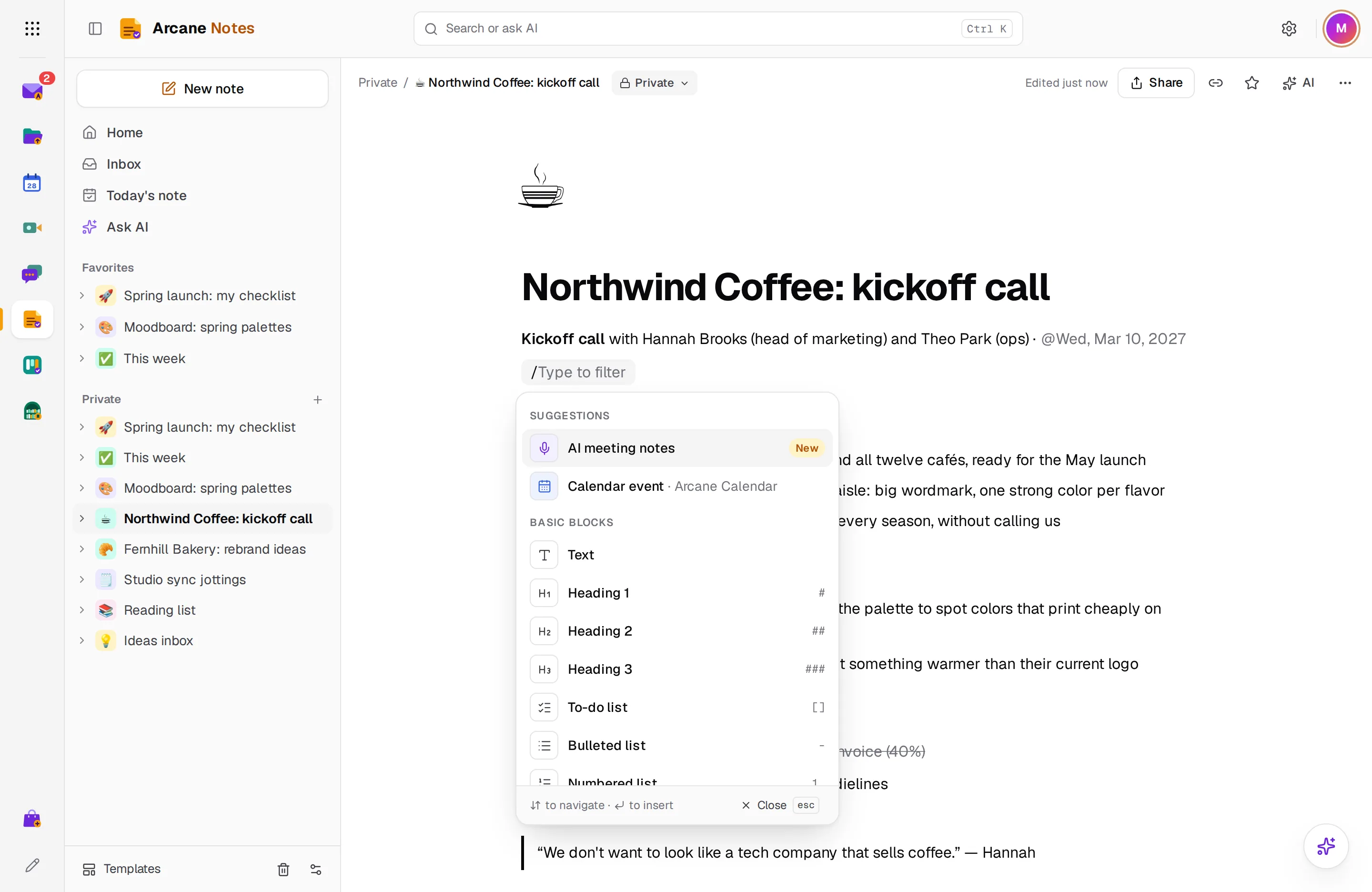The height and width of the screenshot is (892, 1372).
Task: Insert a Heading 1 block
Action: pos(677,593)
